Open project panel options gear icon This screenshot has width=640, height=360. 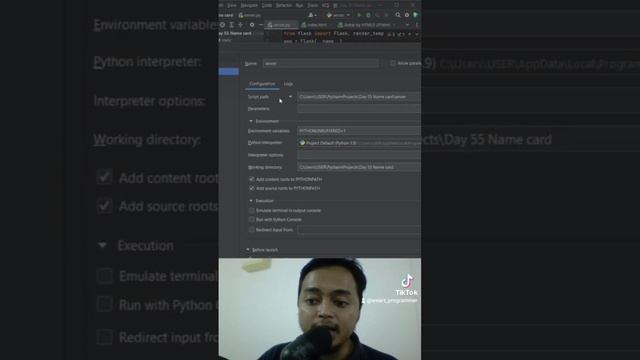252,25
